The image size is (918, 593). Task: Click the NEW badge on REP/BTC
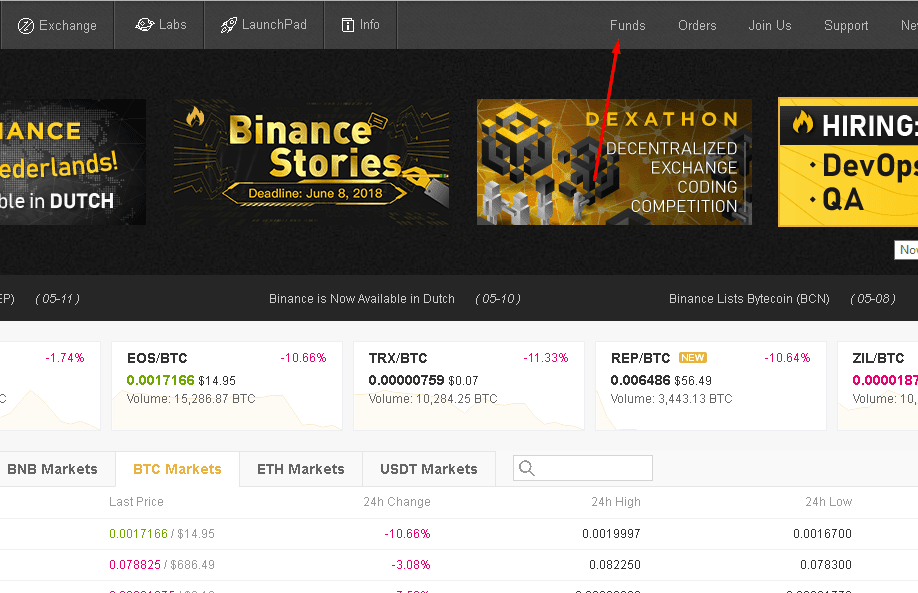pyautogui.click(x=693, y=358)
